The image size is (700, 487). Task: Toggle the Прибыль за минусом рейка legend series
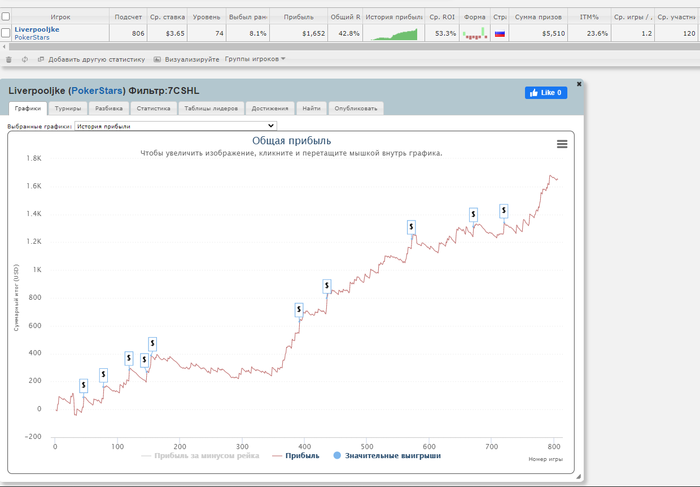pyautogui.click(x=200, y=456)
